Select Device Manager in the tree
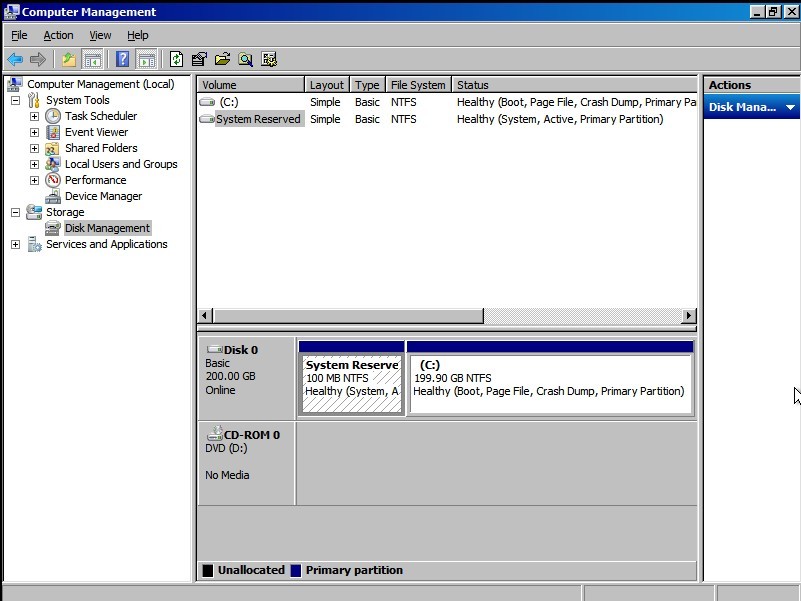 [103, 196]
